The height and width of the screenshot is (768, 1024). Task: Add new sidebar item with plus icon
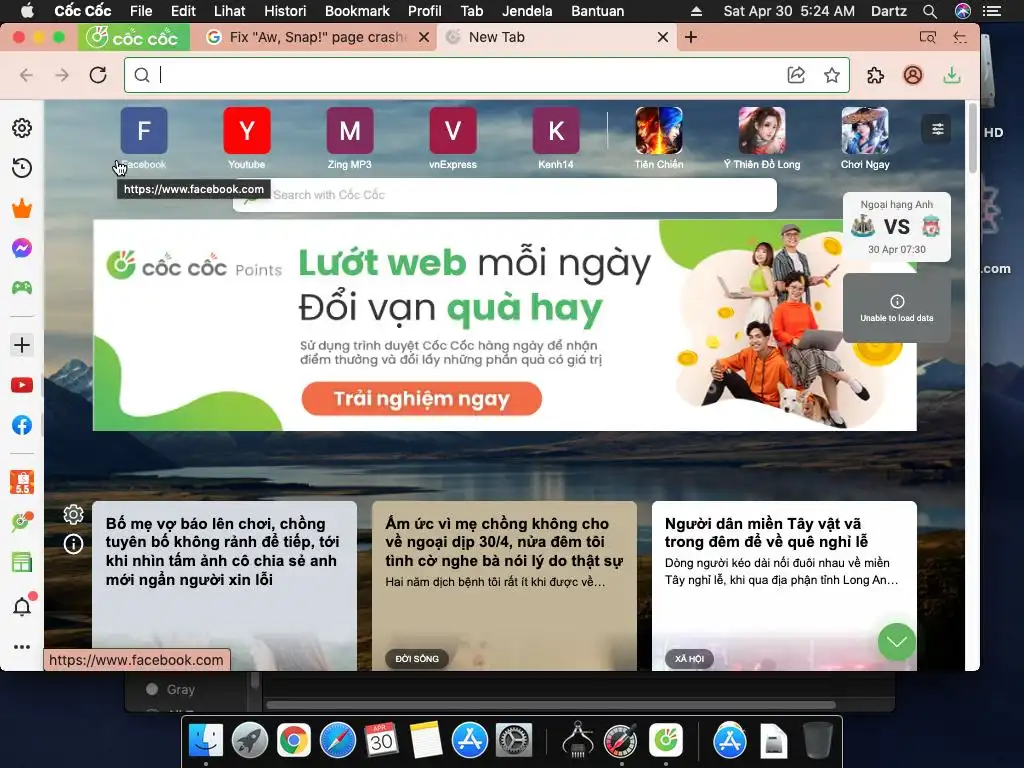[x=22, y=345]
